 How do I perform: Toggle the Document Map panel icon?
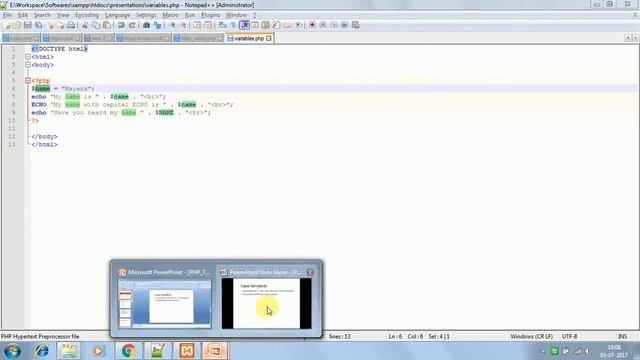265,25
